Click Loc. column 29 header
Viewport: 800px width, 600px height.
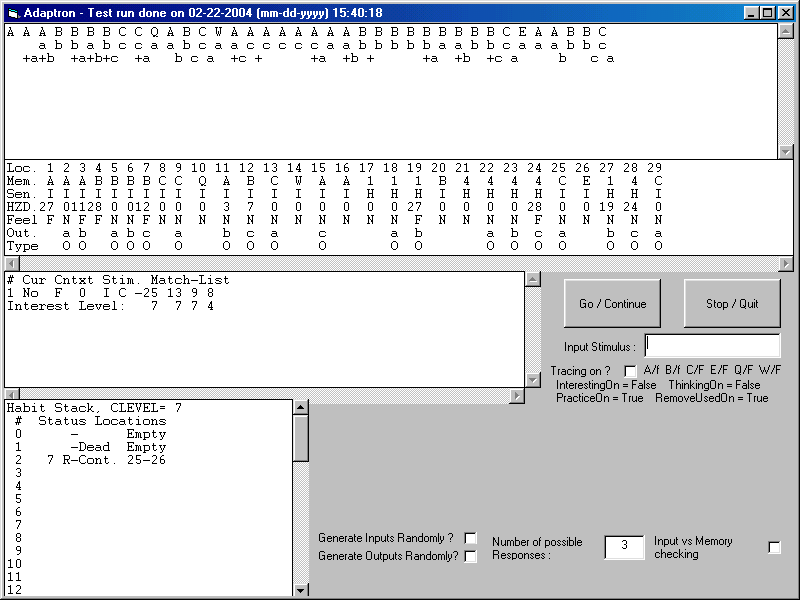pos(655,168)
